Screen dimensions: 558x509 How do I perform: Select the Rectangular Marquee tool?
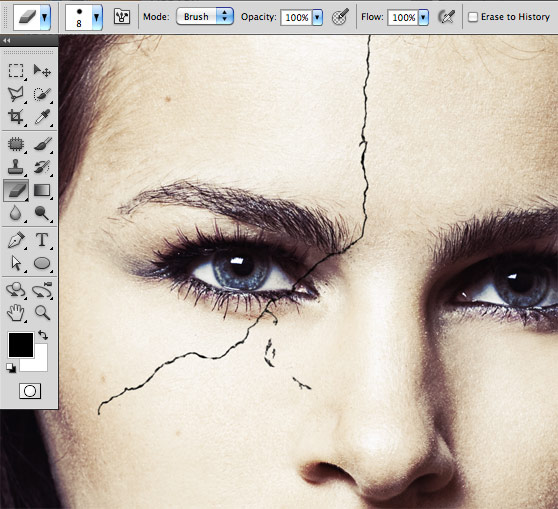16,71
